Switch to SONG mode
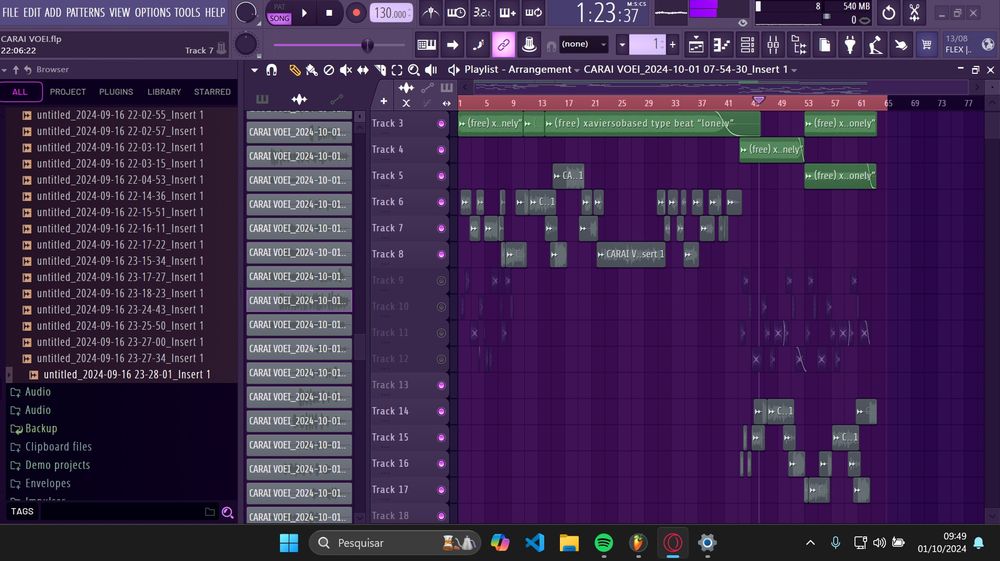This screenshot has width=1000, height=561. (x=279, y=18)
